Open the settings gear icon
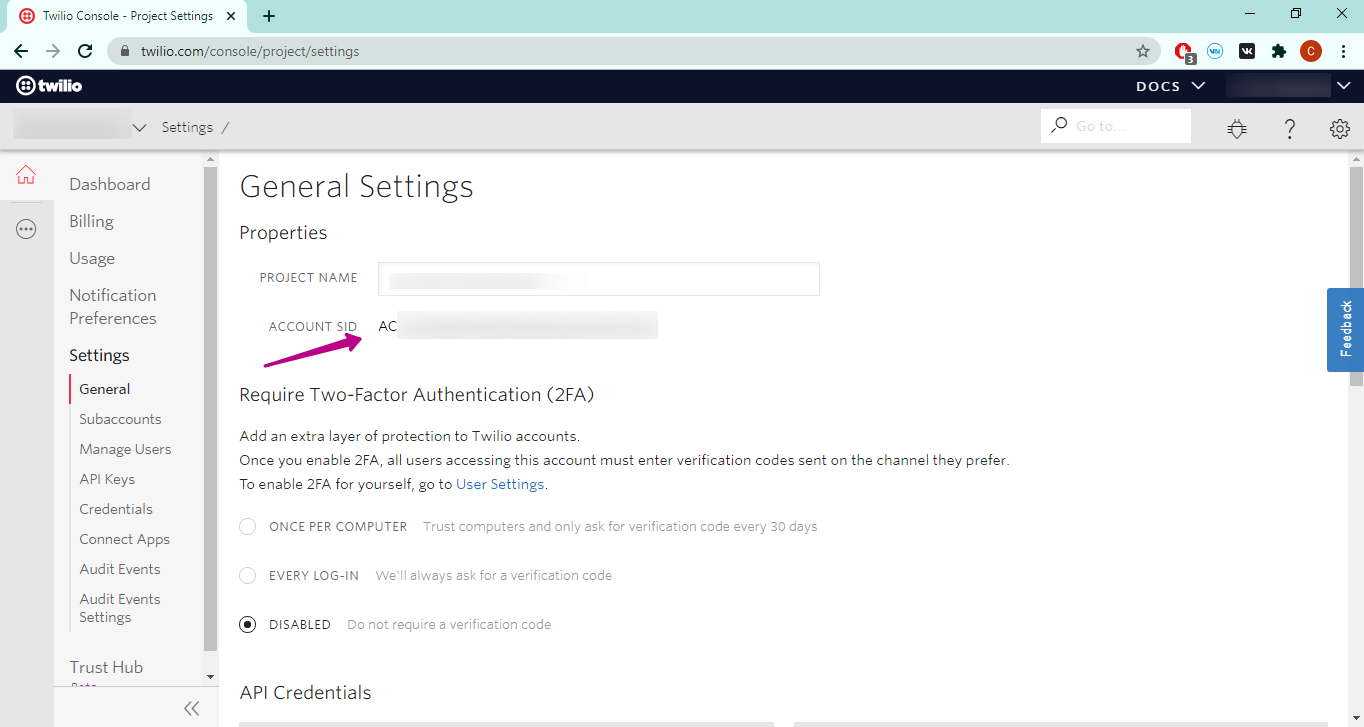1364x727 pixels. coord(1340,128)
